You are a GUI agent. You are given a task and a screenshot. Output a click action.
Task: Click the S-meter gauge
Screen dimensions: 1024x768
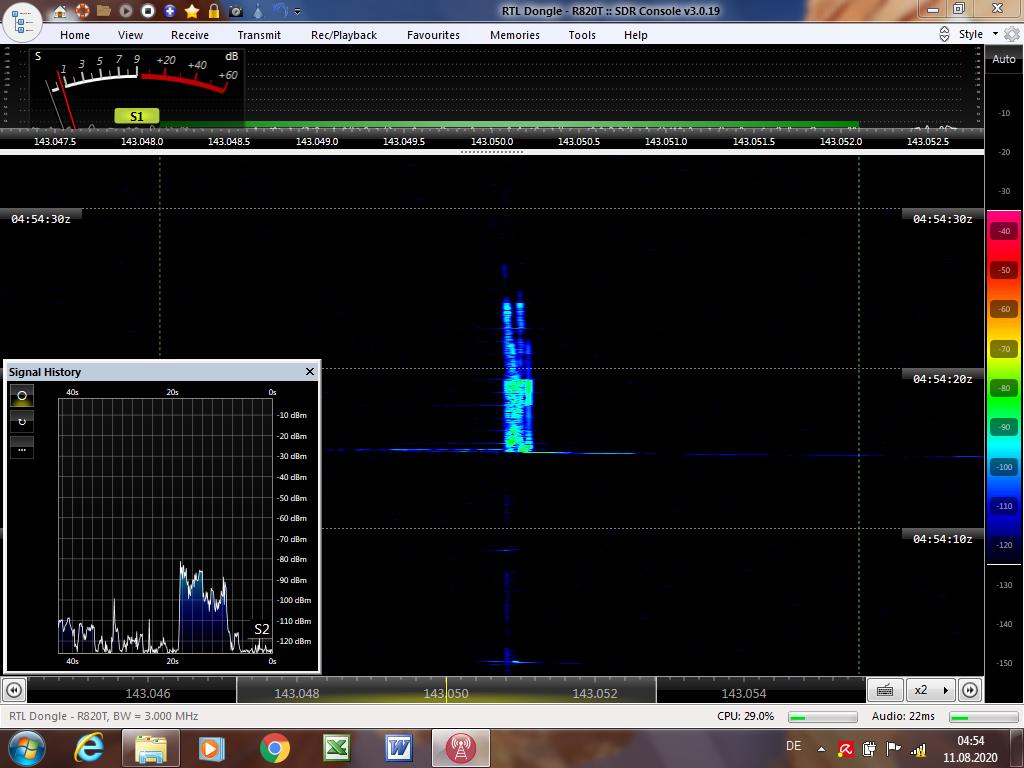click(x=138, y=87)
